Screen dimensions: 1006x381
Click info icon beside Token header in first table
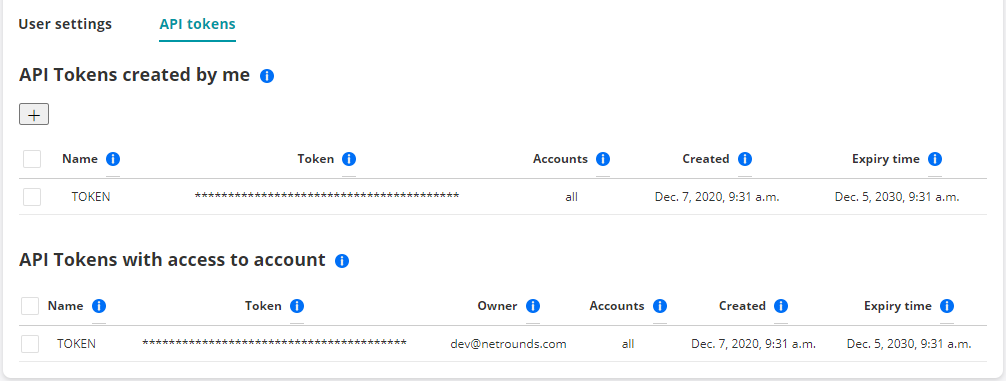pos(349,159)
